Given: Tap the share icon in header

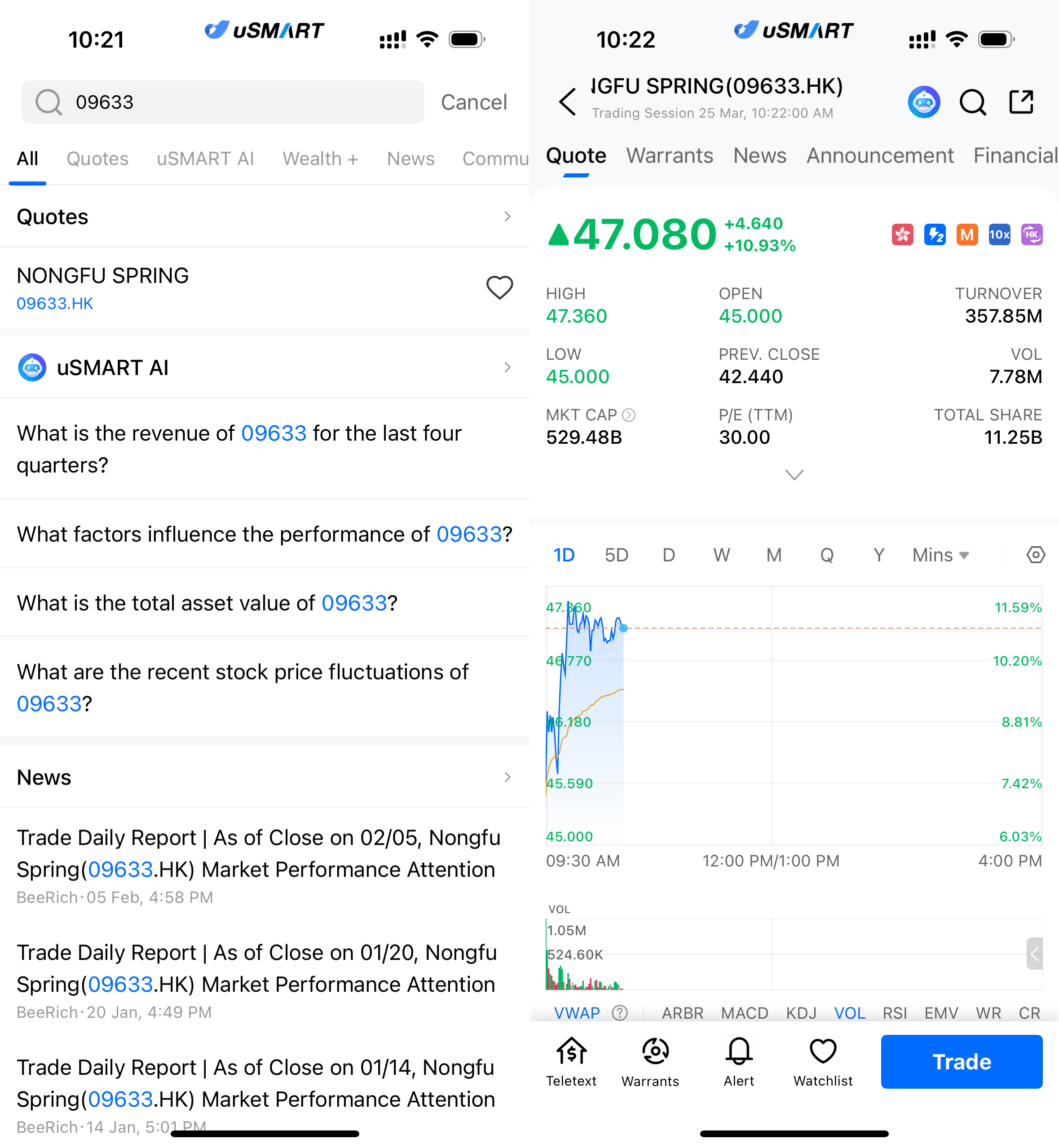Looking at the screenshot, I should click(x=1021, y=102).
